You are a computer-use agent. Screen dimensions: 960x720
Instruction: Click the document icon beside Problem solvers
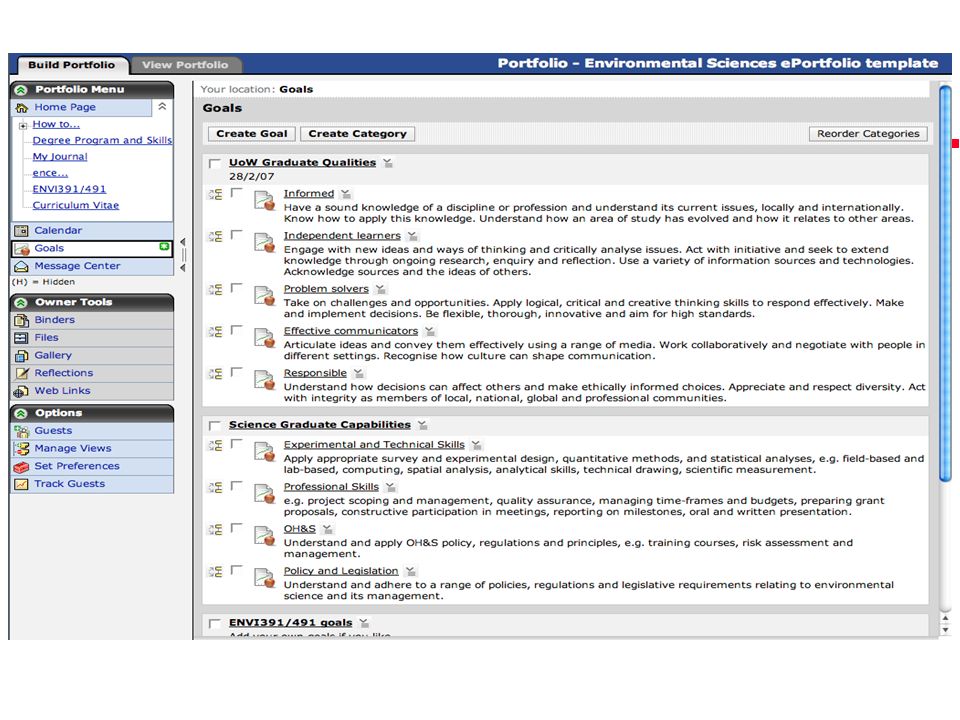point(264,296)
